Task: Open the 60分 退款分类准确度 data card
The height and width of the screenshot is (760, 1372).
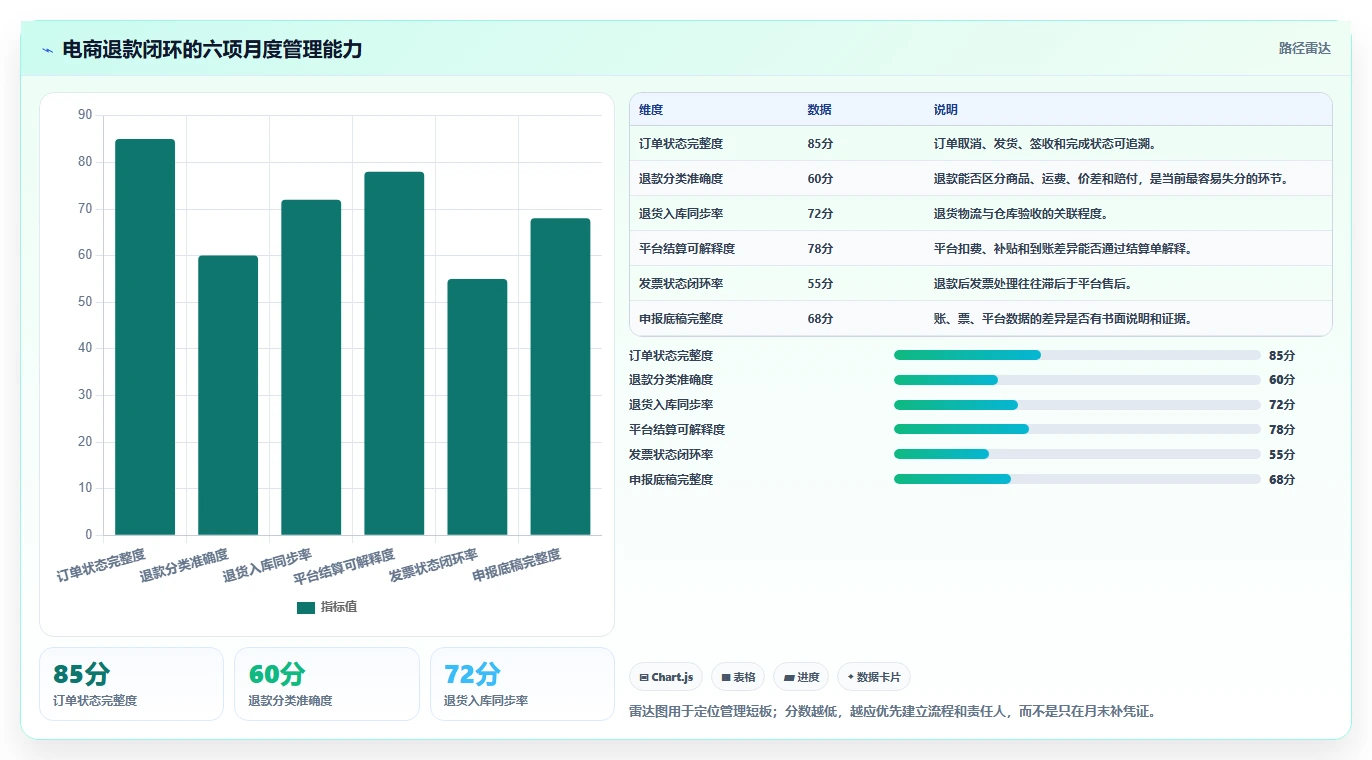Action: pos(327,684)
